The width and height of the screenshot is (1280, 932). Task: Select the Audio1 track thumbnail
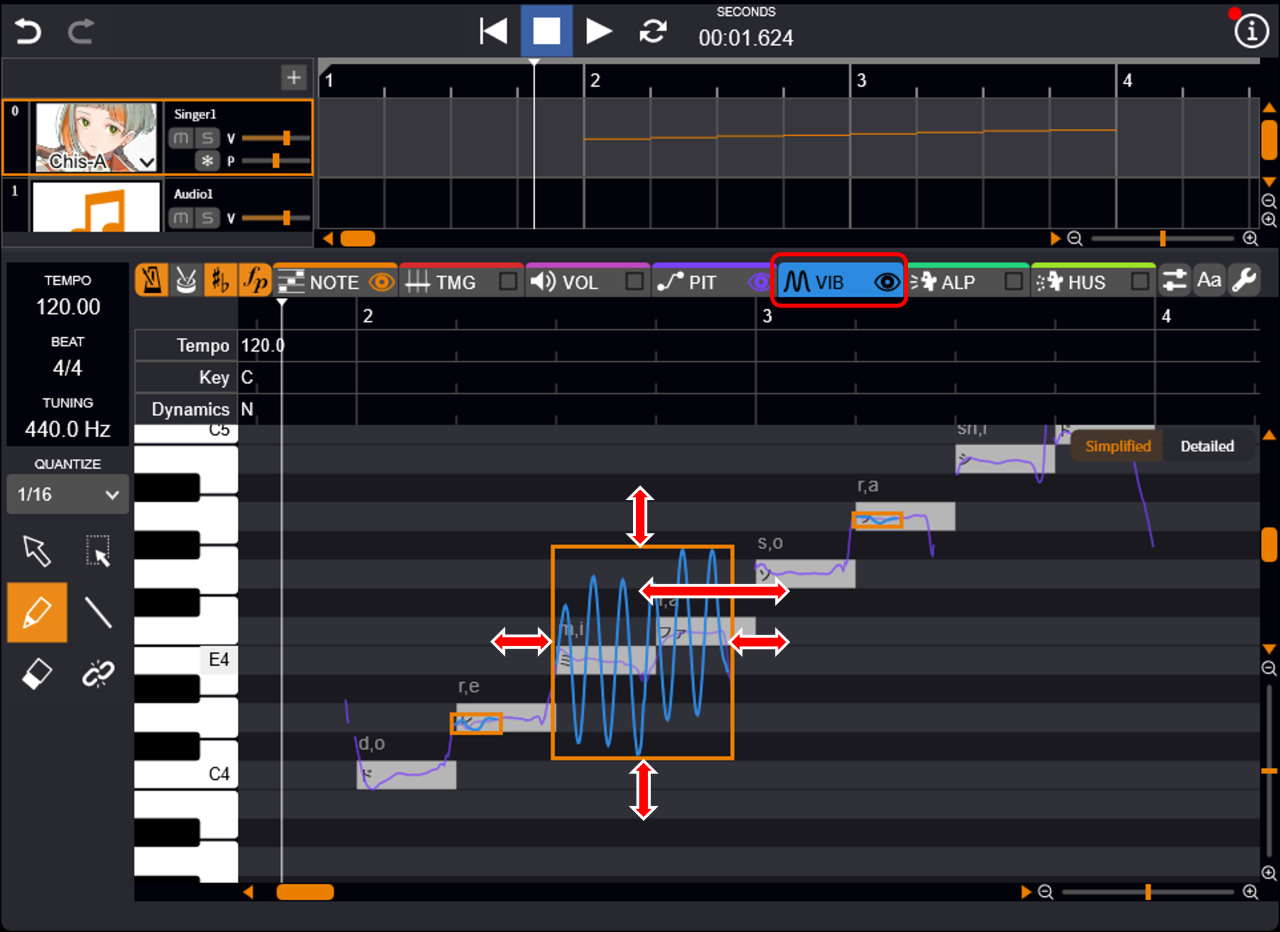click(97, 207)
